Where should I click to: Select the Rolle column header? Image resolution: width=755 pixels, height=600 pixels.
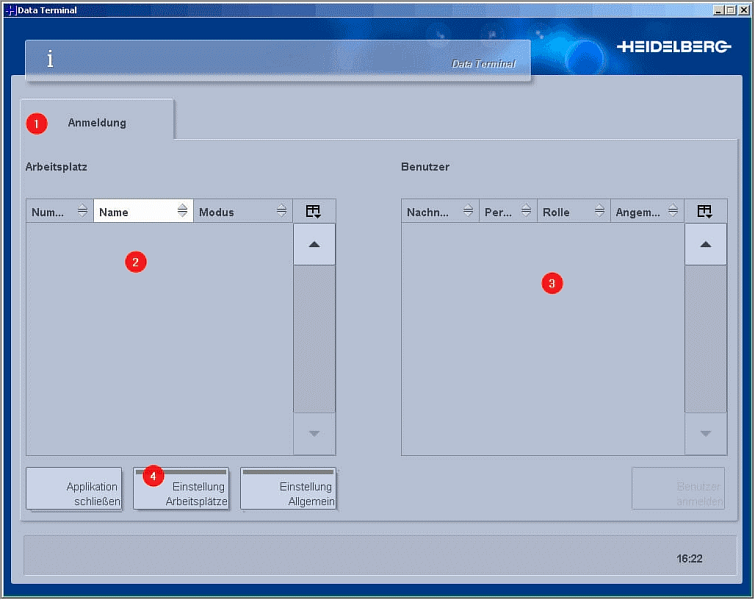coord(560,212)
